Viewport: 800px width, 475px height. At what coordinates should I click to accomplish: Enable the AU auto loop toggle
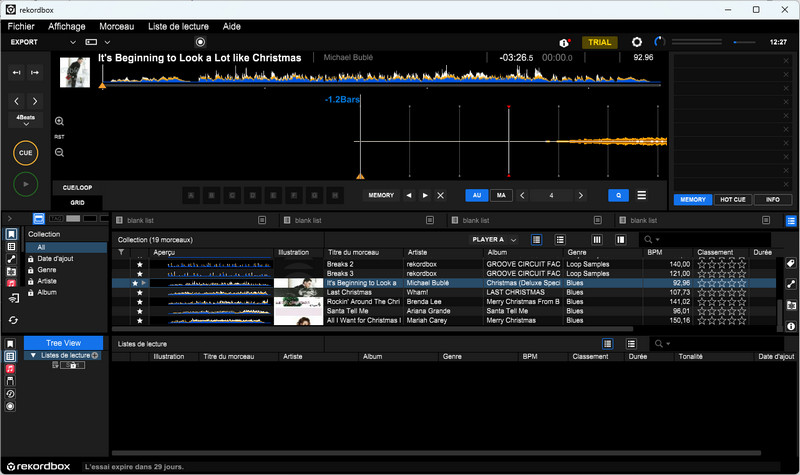477,195
